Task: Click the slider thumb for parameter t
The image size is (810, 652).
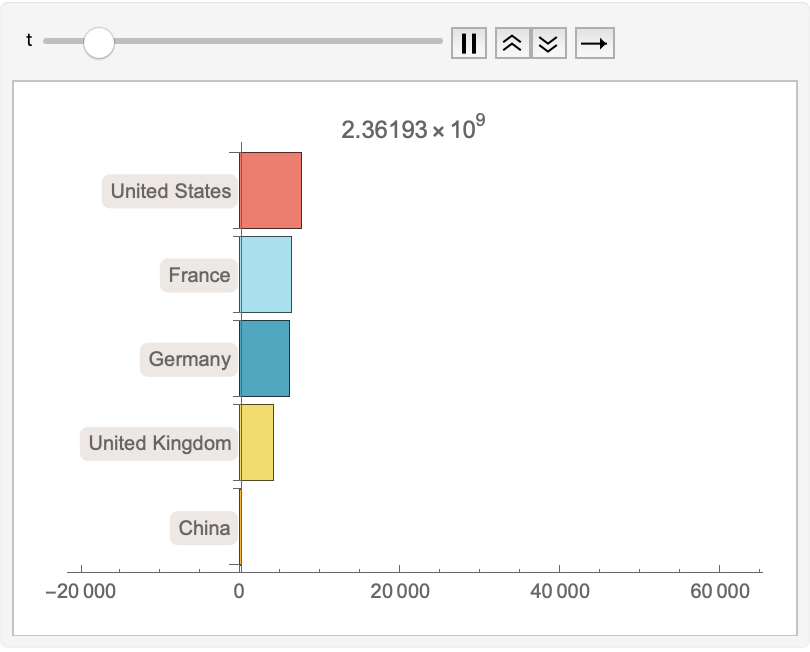Action: click(99, 42)
